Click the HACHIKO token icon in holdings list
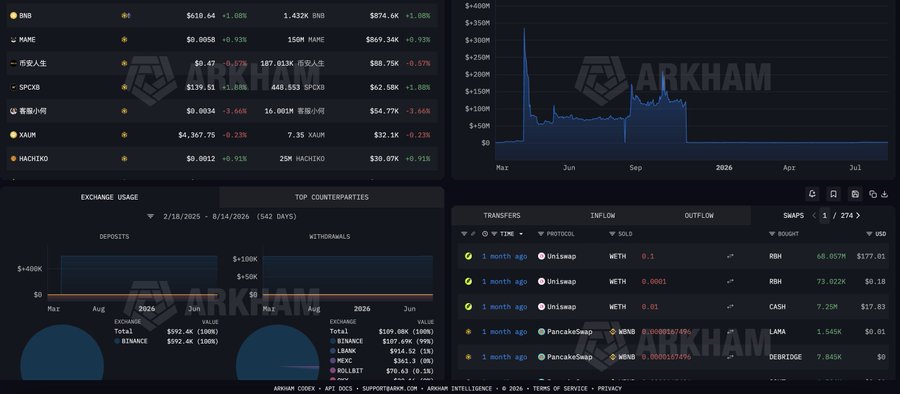The image size is (900, 394). click(x=13, y=159)
